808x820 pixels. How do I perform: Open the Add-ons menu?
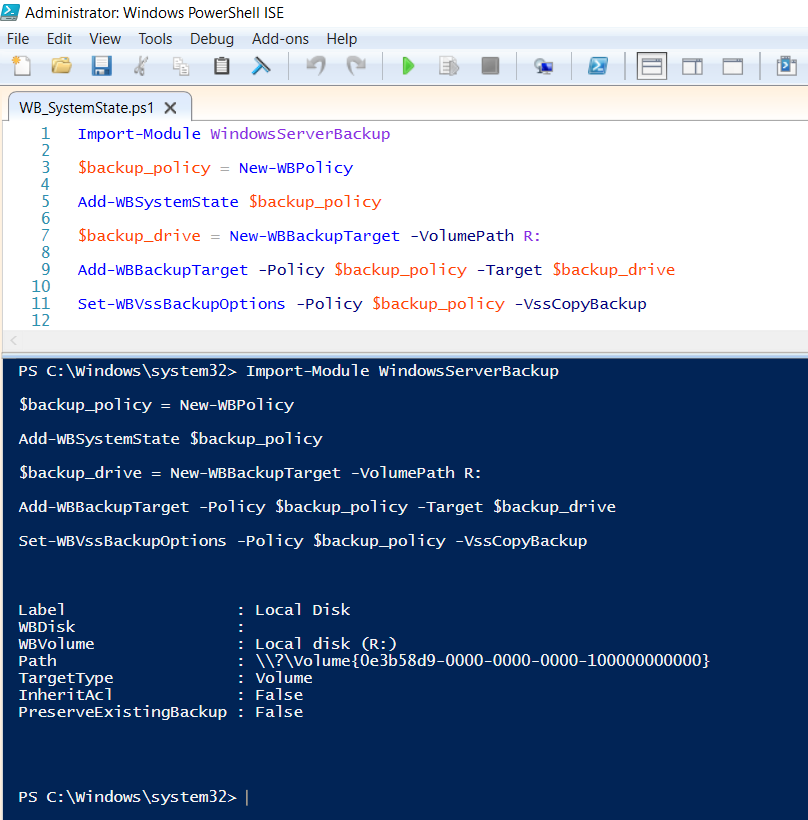(280, 39)
